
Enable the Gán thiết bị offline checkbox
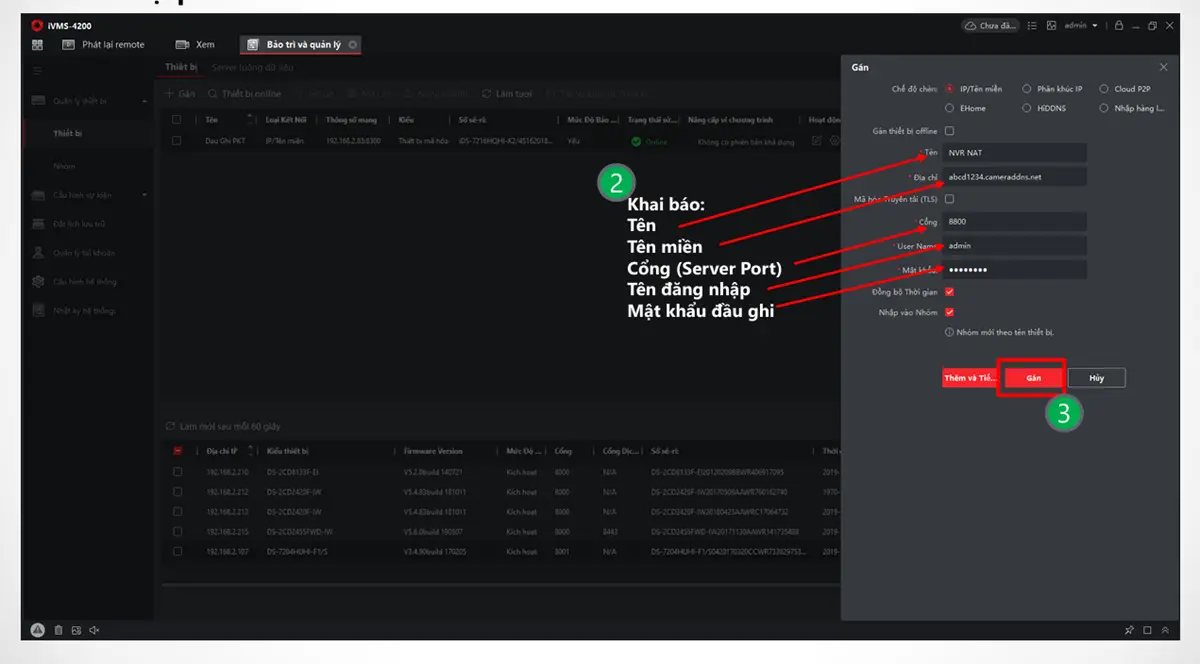[949, 131]
